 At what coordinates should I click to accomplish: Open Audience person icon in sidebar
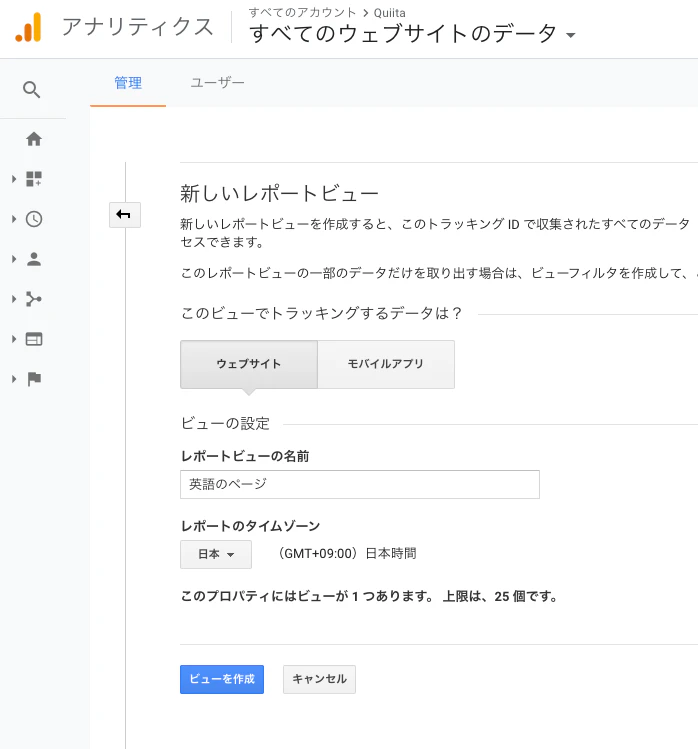34,259
